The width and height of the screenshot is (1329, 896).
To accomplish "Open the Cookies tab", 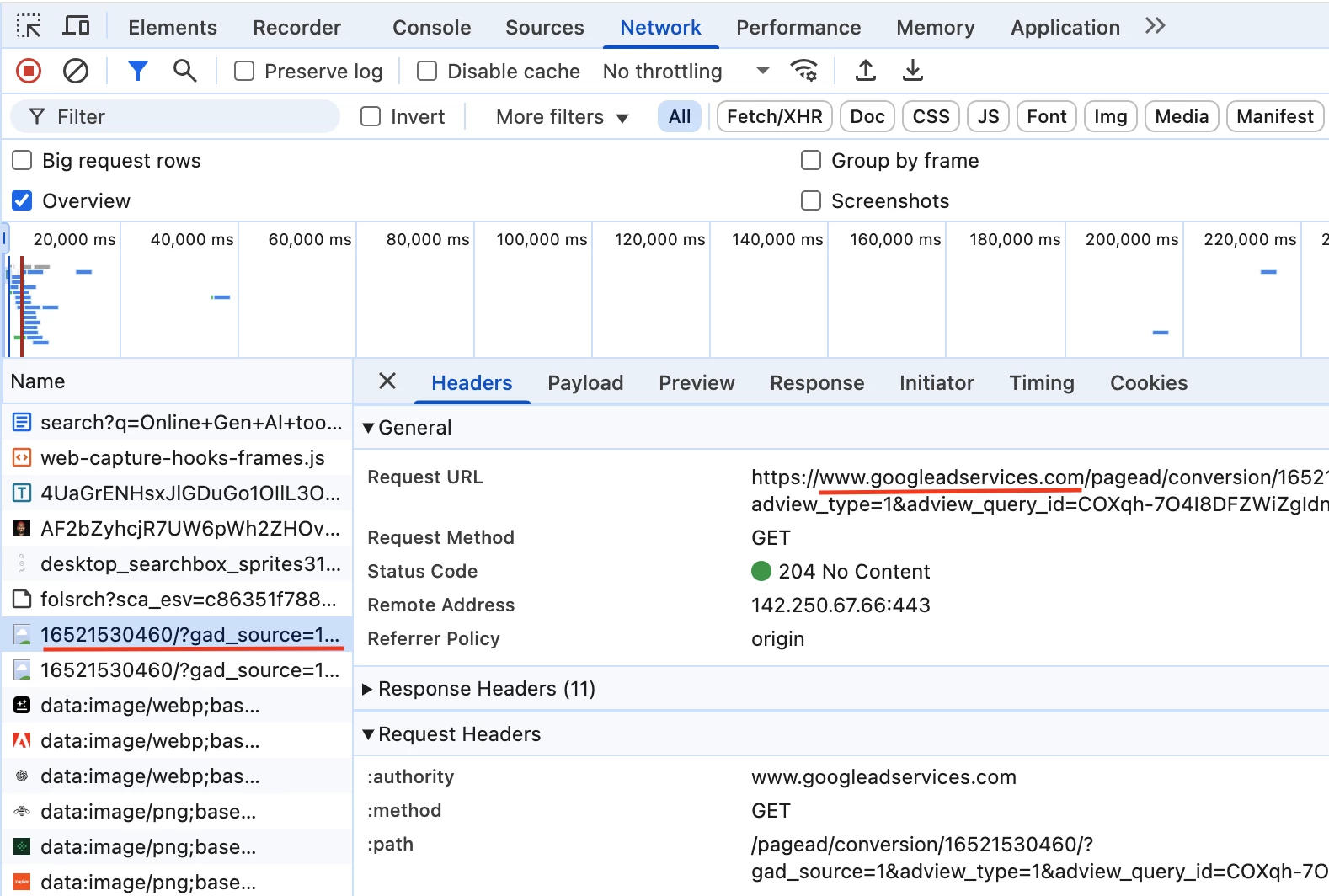I will 1149,383.
